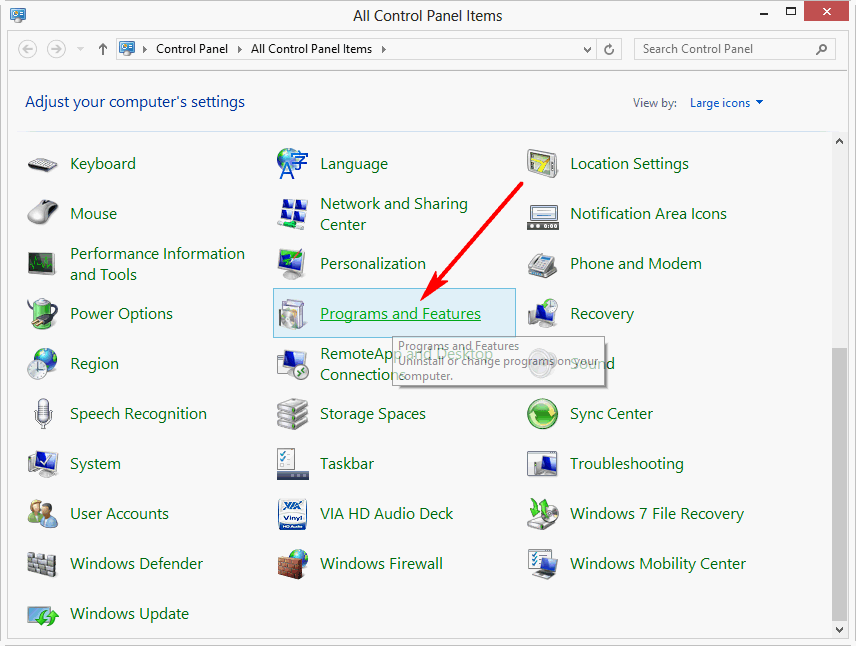
Task: Open the recent locations arrow
Action: [x=80, y=49]
